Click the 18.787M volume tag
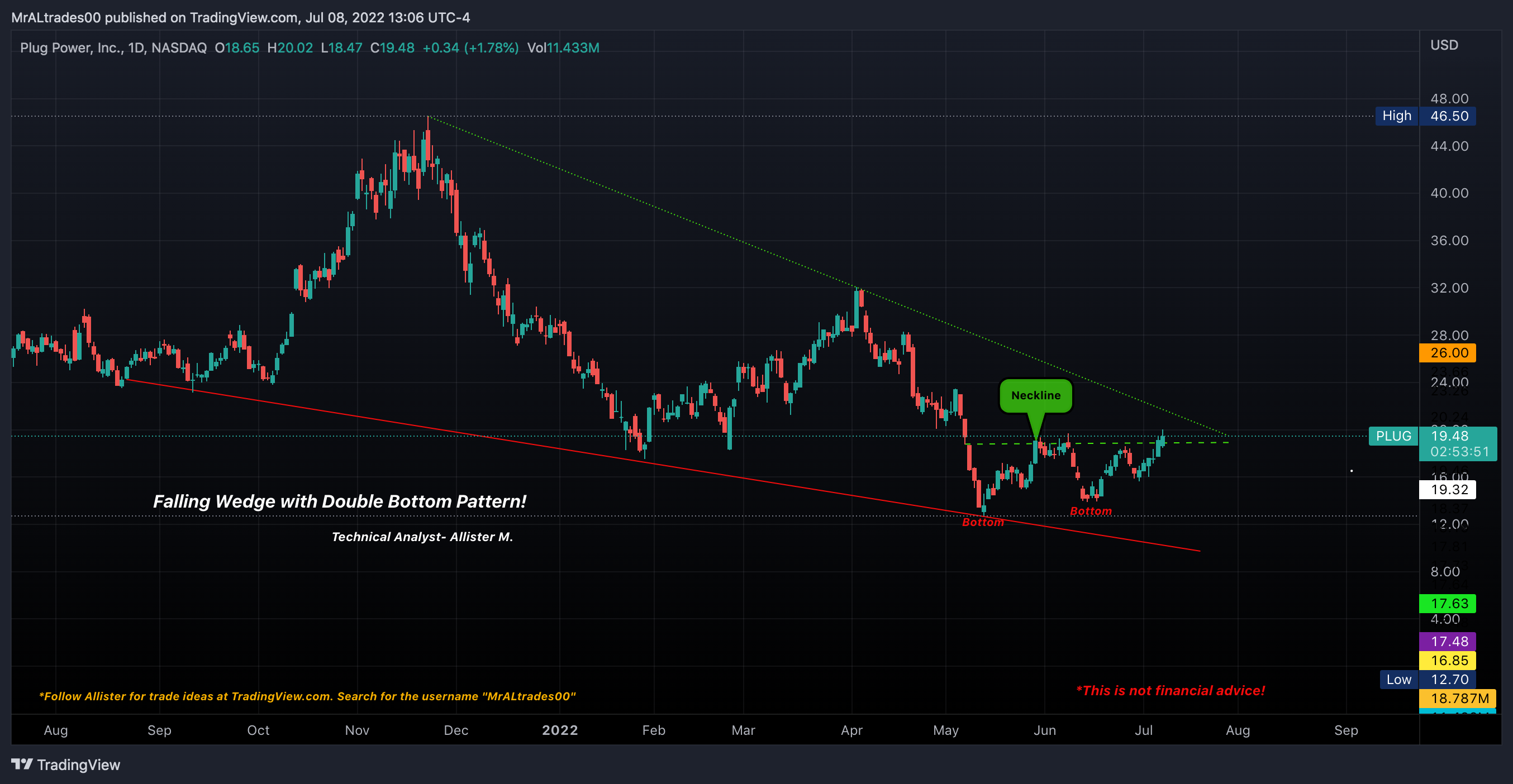 click(1458, 699)
